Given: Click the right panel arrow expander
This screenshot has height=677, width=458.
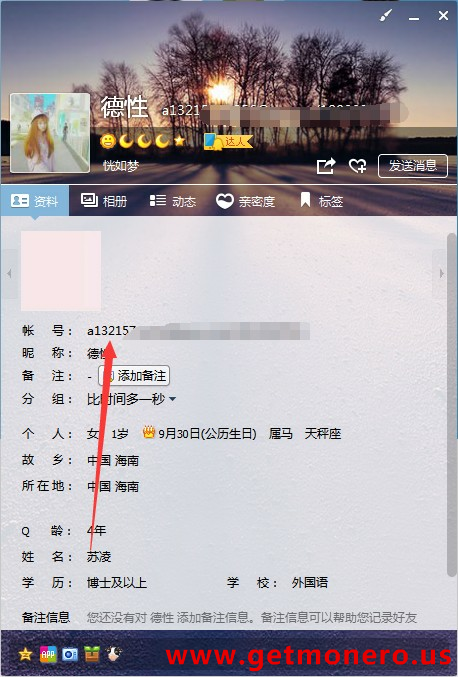Looking at the screenshot, I should [x=441, y=273].
